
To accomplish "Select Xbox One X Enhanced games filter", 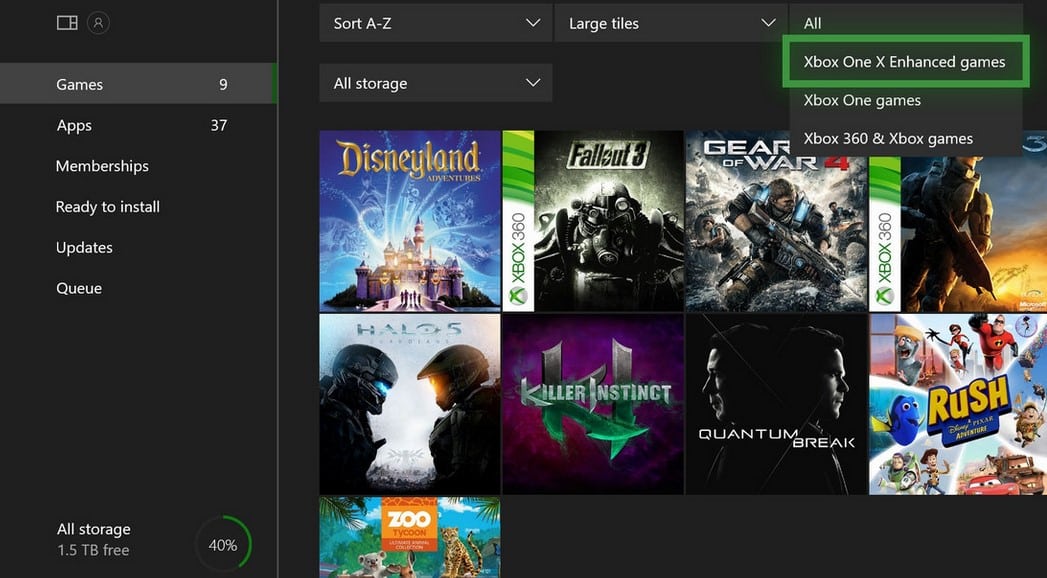I will pyautogui.click(x=905, y=61).
